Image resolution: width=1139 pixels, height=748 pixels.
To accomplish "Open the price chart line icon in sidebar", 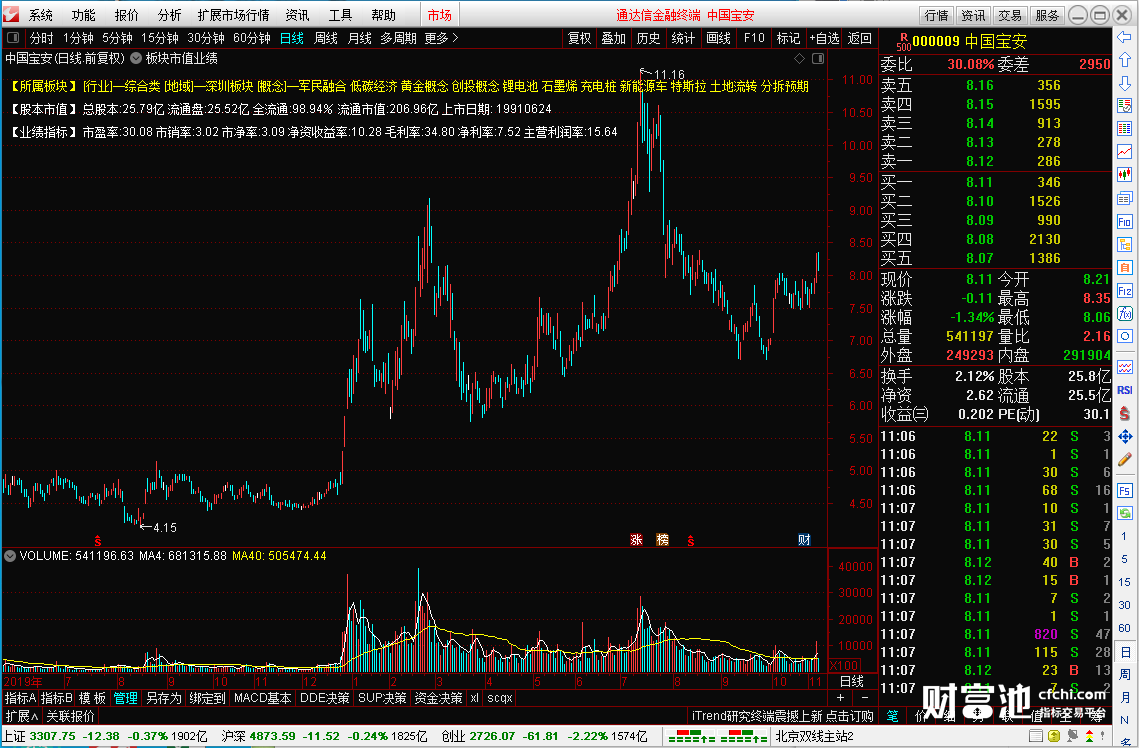I will 1124,151.
